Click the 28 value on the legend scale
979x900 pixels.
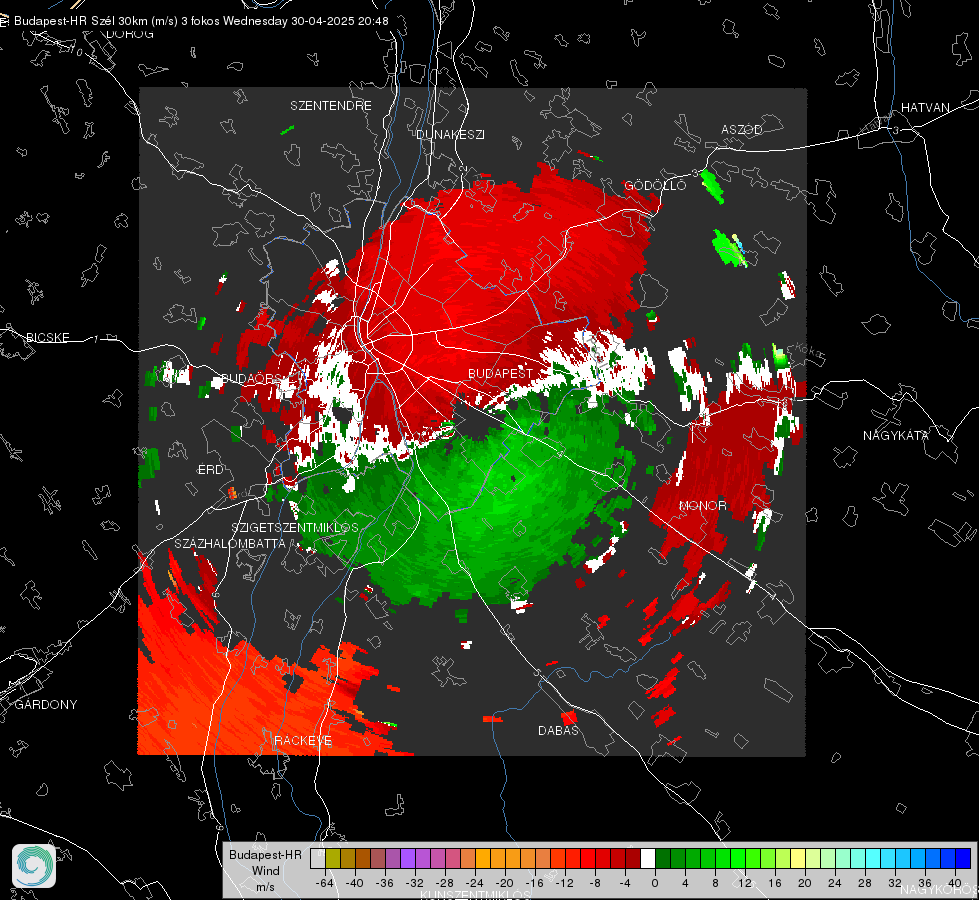(x=865, y=883)
